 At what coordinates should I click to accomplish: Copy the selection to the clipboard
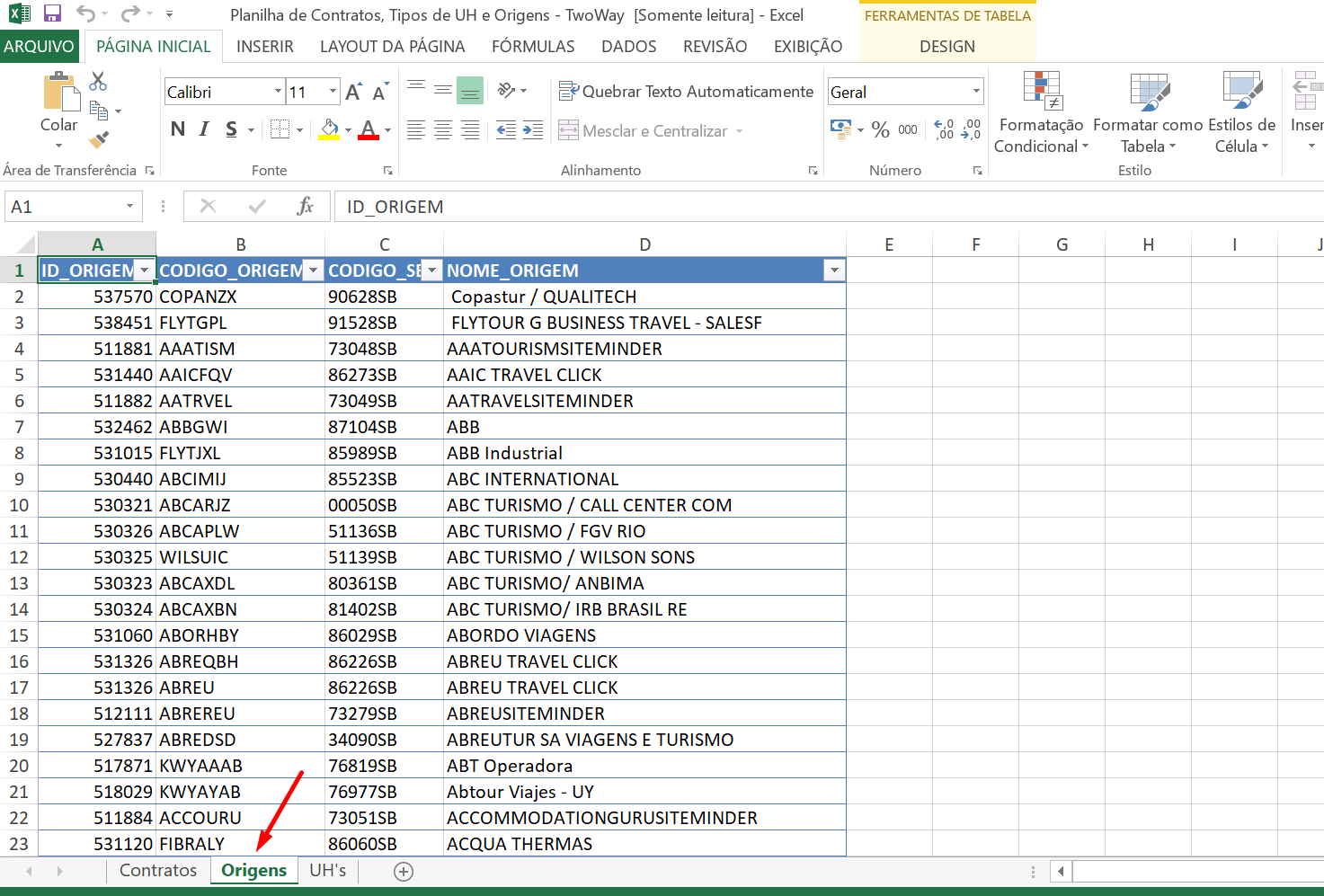click(99, 111)
